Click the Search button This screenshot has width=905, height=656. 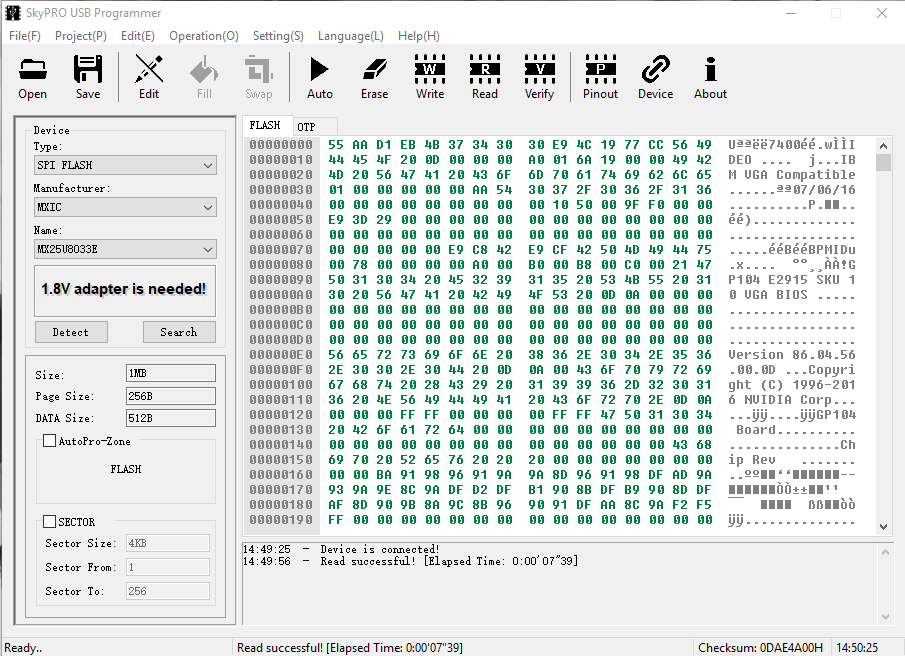coord(179,332)
